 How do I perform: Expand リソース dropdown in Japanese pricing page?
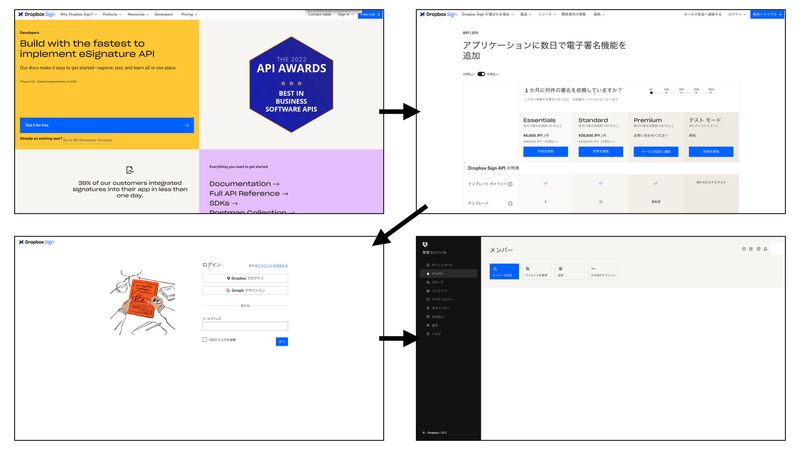tap(546, 14)
